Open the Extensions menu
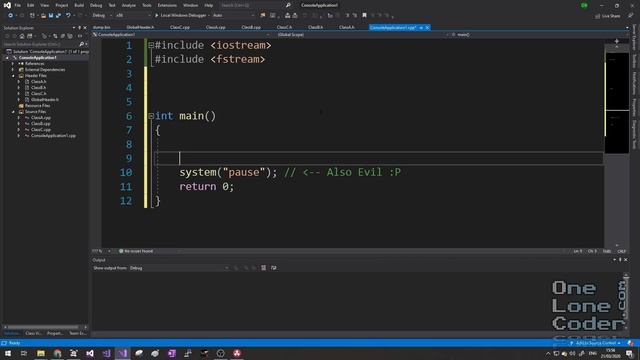Screen dimensions: 640x360 click(167, 5)
